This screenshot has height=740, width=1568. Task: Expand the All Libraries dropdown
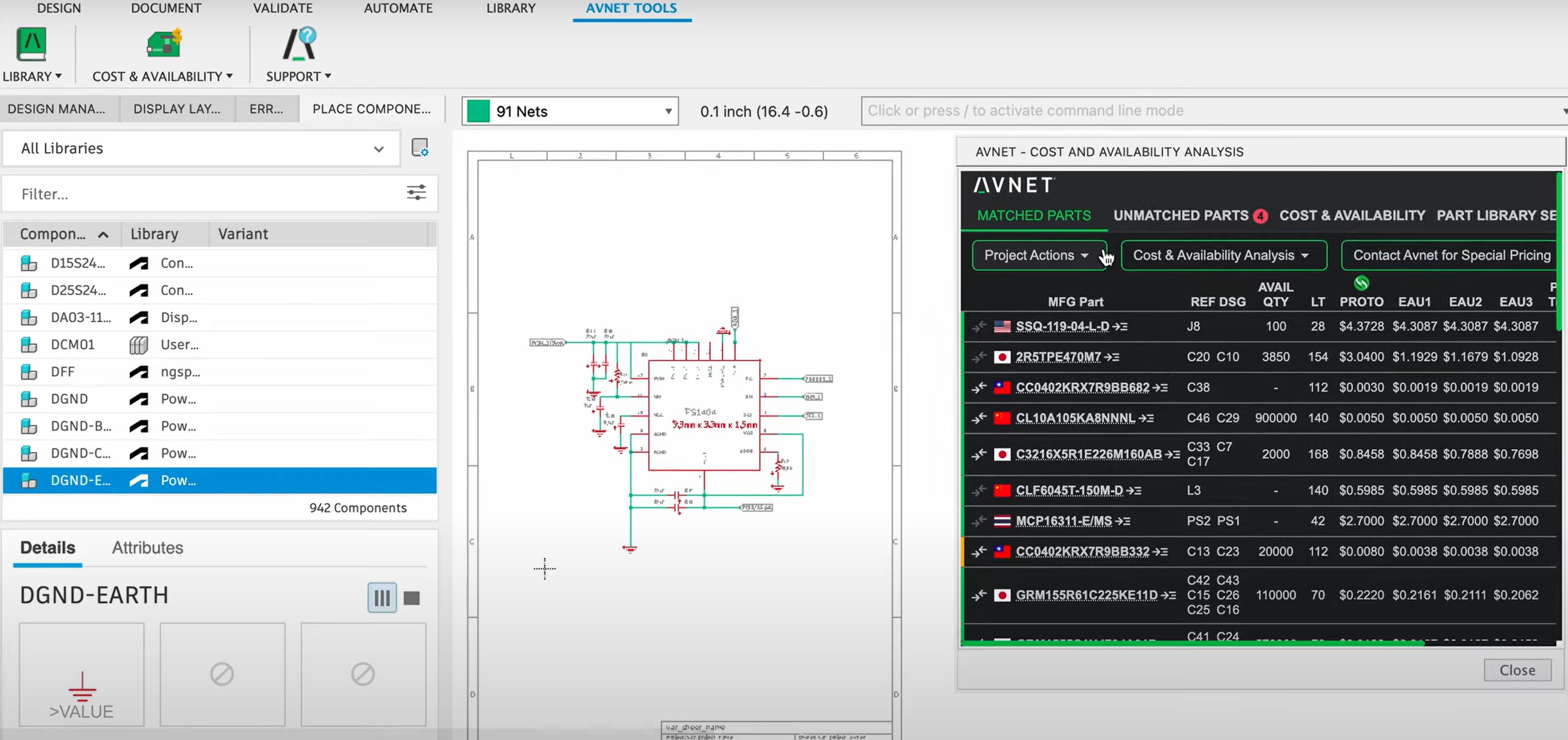point(378,149)
